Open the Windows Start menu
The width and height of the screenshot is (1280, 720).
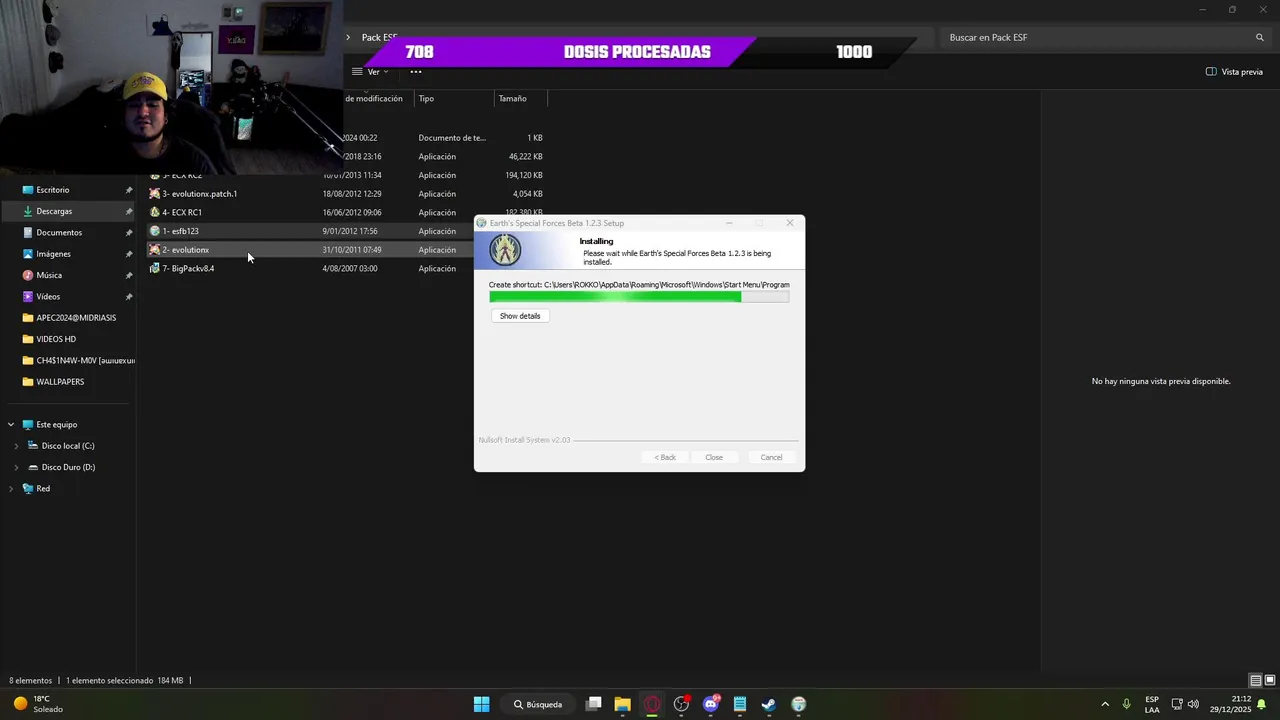[481, 704]
